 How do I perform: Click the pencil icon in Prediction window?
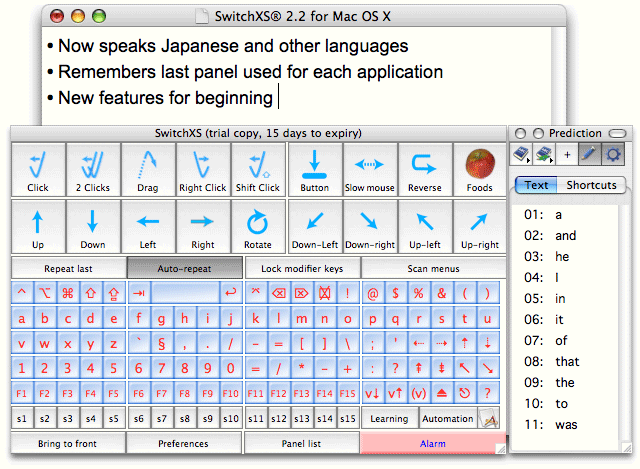589,154
